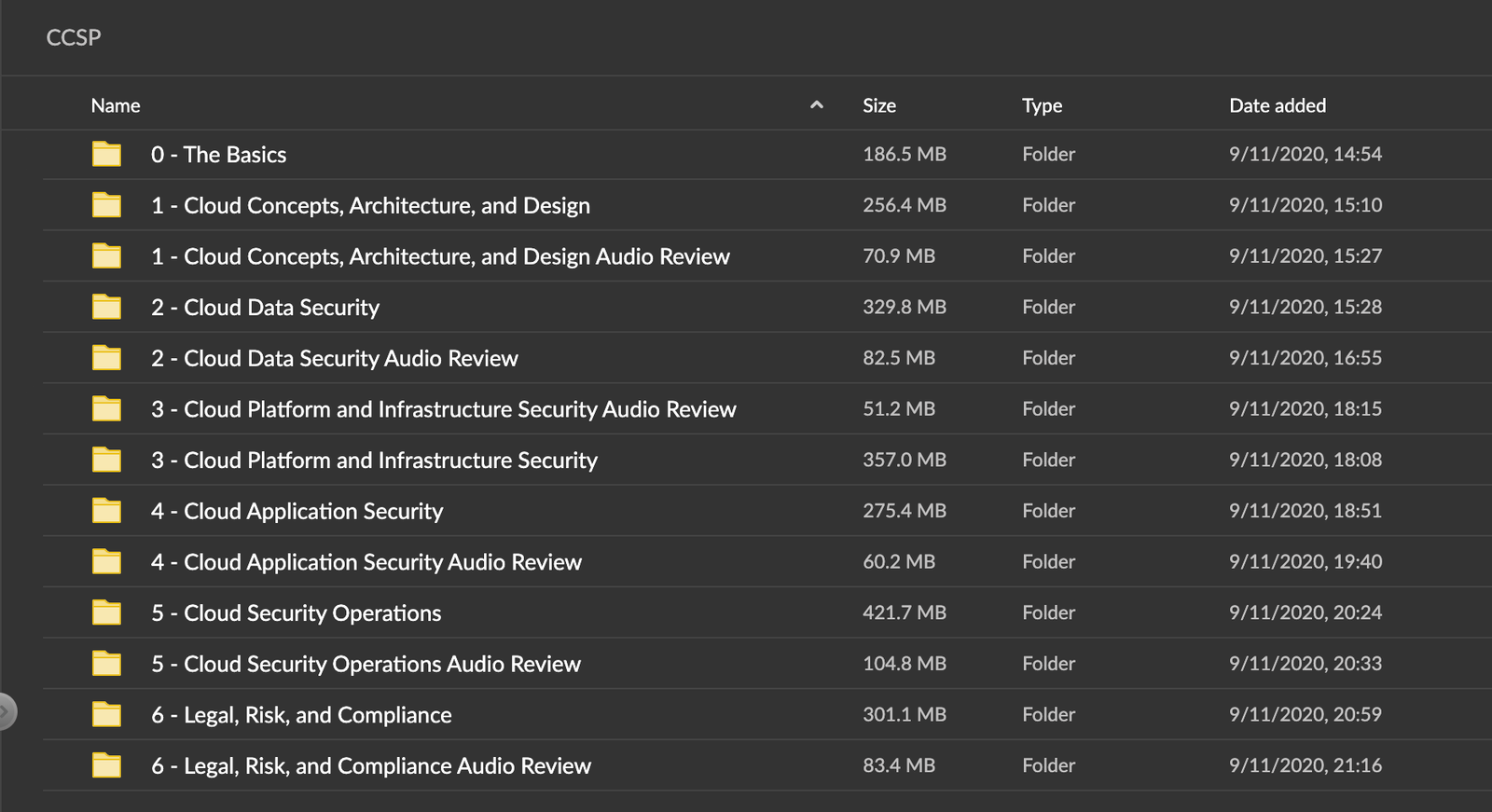Image resolution: width=1492 pixels, height=812 pixels.
Task: Open "1 - Cloud Concepts, Architecture, and Design Audio Review"
Action: 440,256
